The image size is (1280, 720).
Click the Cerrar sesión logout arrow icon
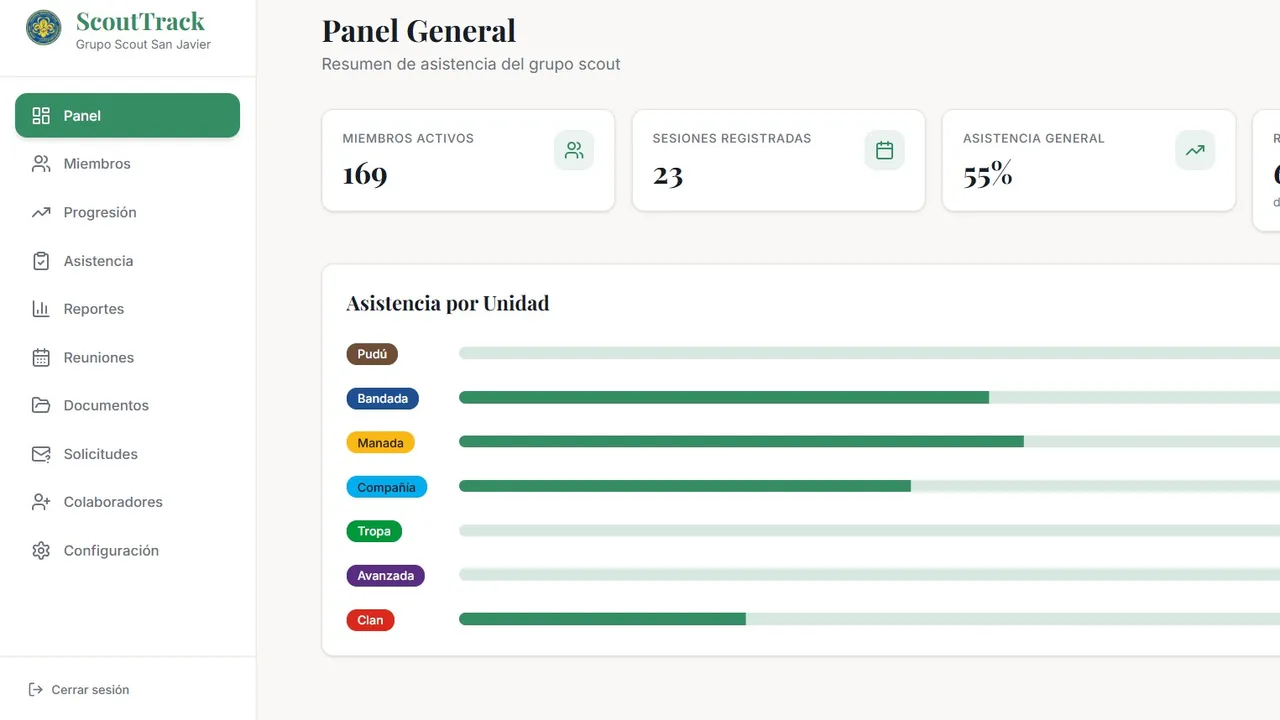(x=36, y=689)
